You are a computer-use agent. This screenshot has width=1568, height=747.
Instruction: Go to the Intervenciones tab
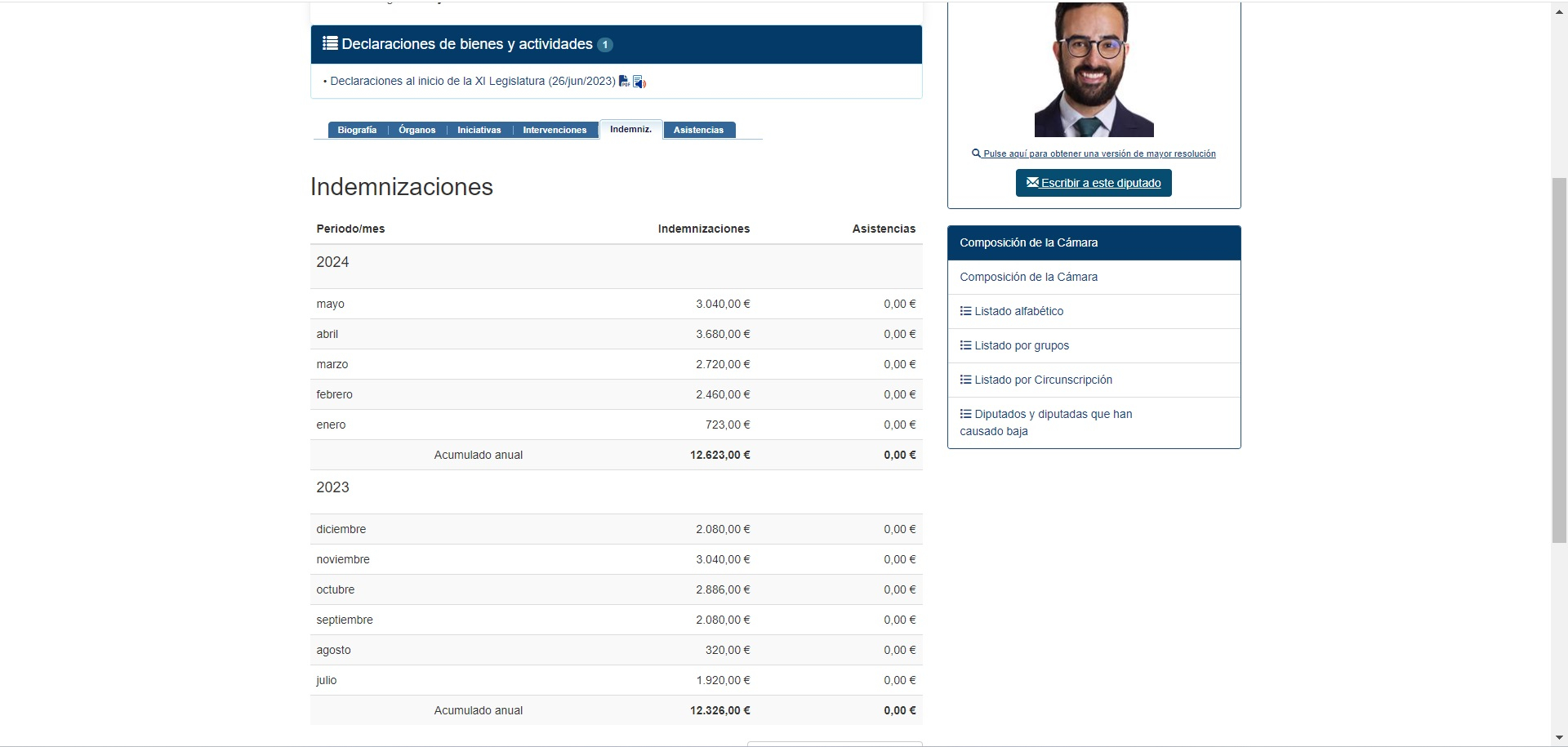(555, 130)
